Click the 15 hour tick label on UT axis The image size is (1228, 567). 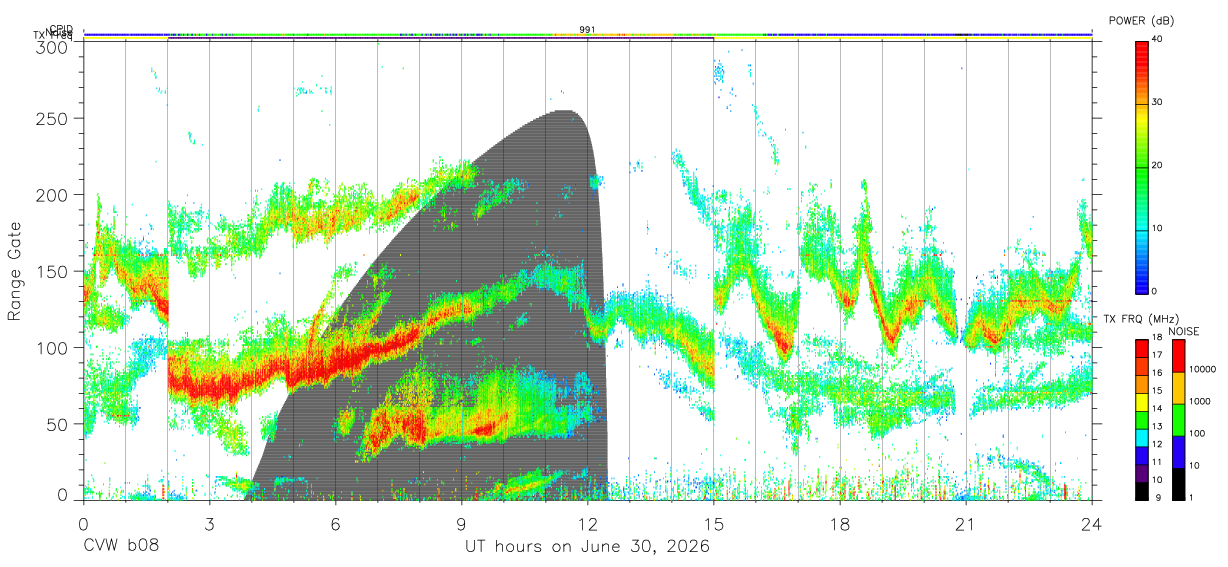714,524
